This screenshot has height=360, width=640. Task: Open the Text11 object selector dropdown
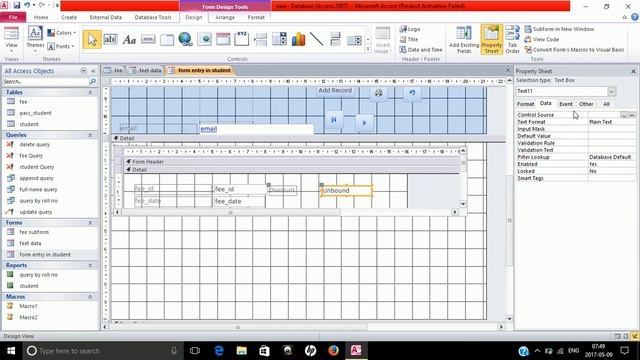tap(611, 91)
